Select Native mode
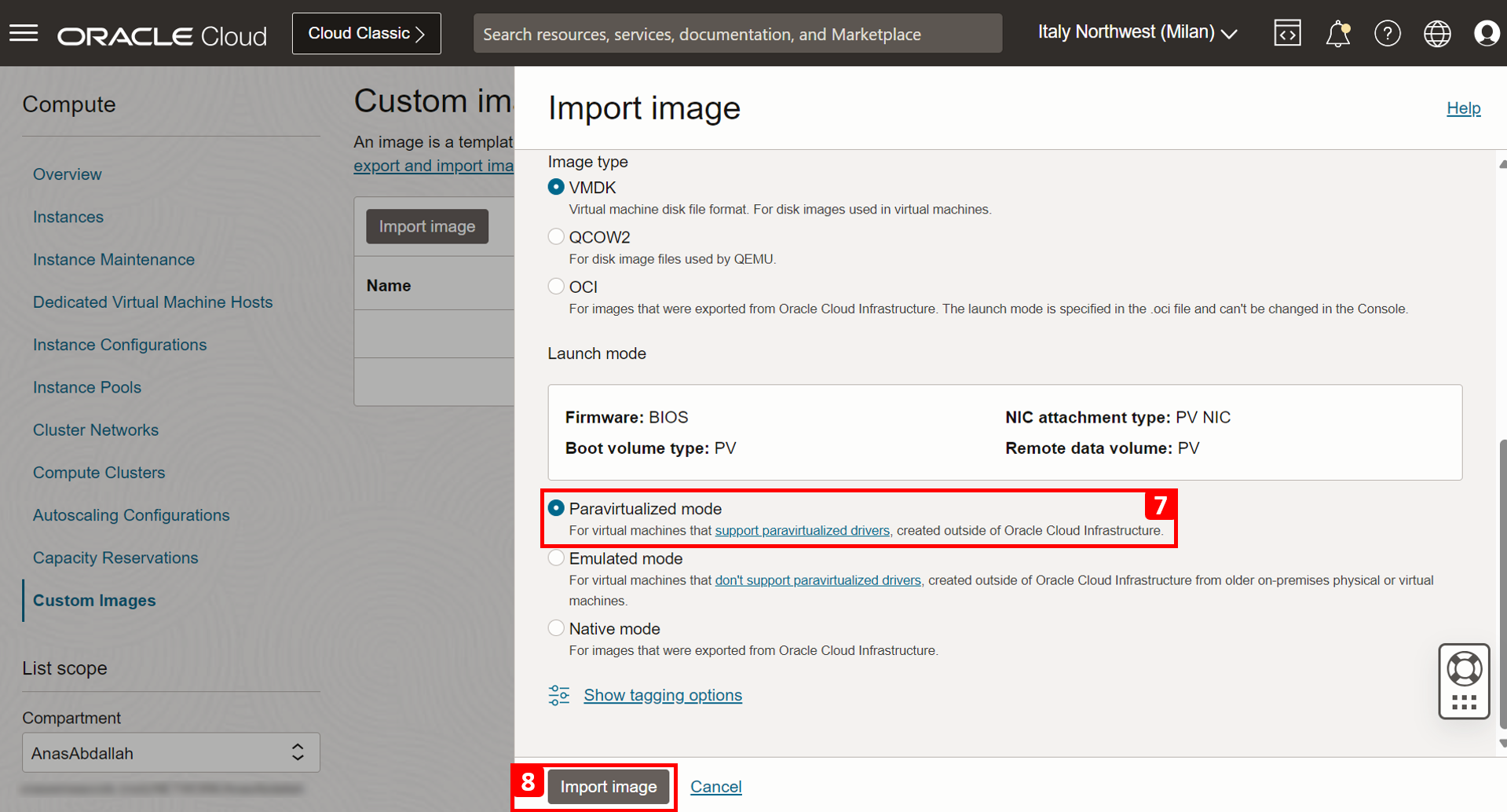Screen dimensions: 1507x812 click(x=556, y=628)
